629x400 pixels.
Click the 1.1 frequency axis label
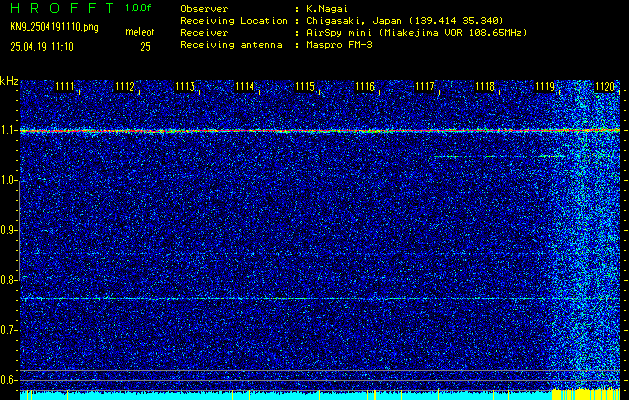(x=8, y=130)
